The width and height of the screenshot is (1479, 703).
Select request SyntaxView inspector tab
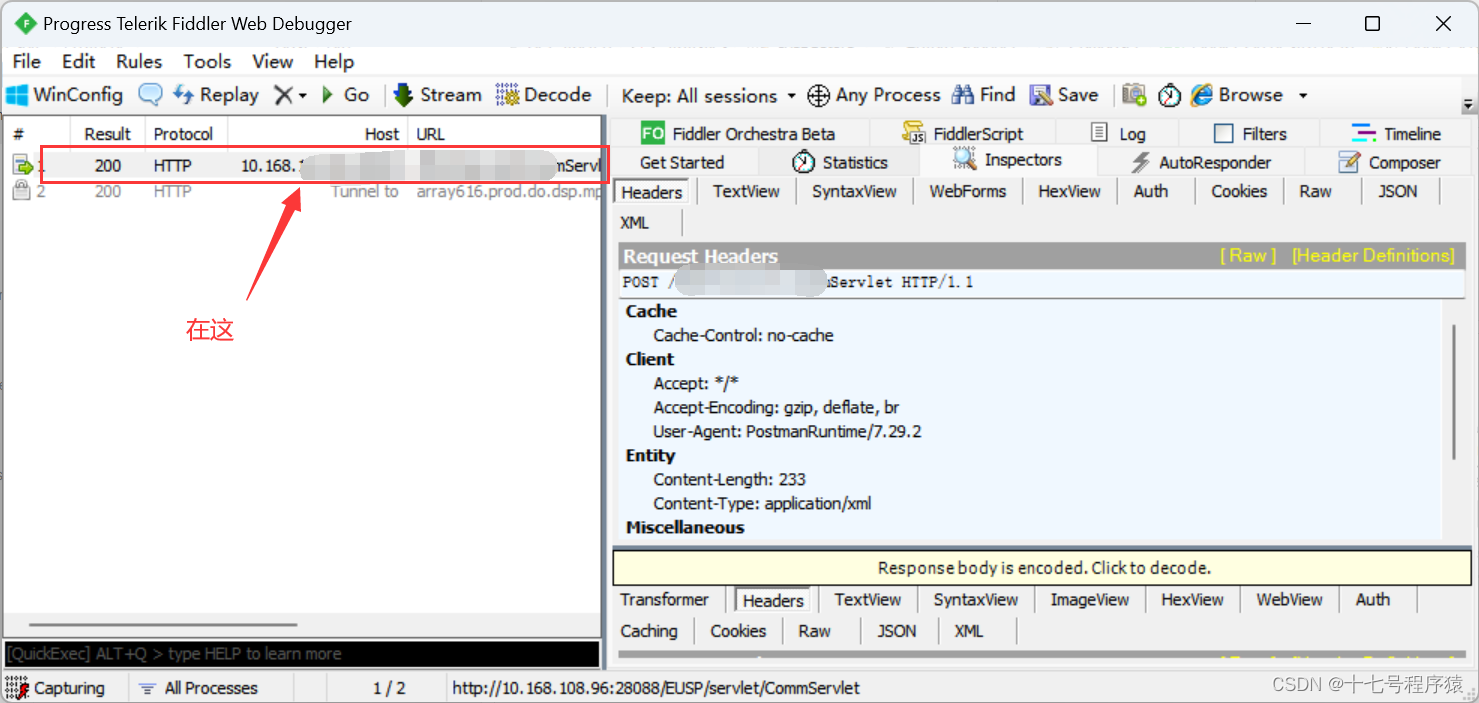[x=854, y=191]
